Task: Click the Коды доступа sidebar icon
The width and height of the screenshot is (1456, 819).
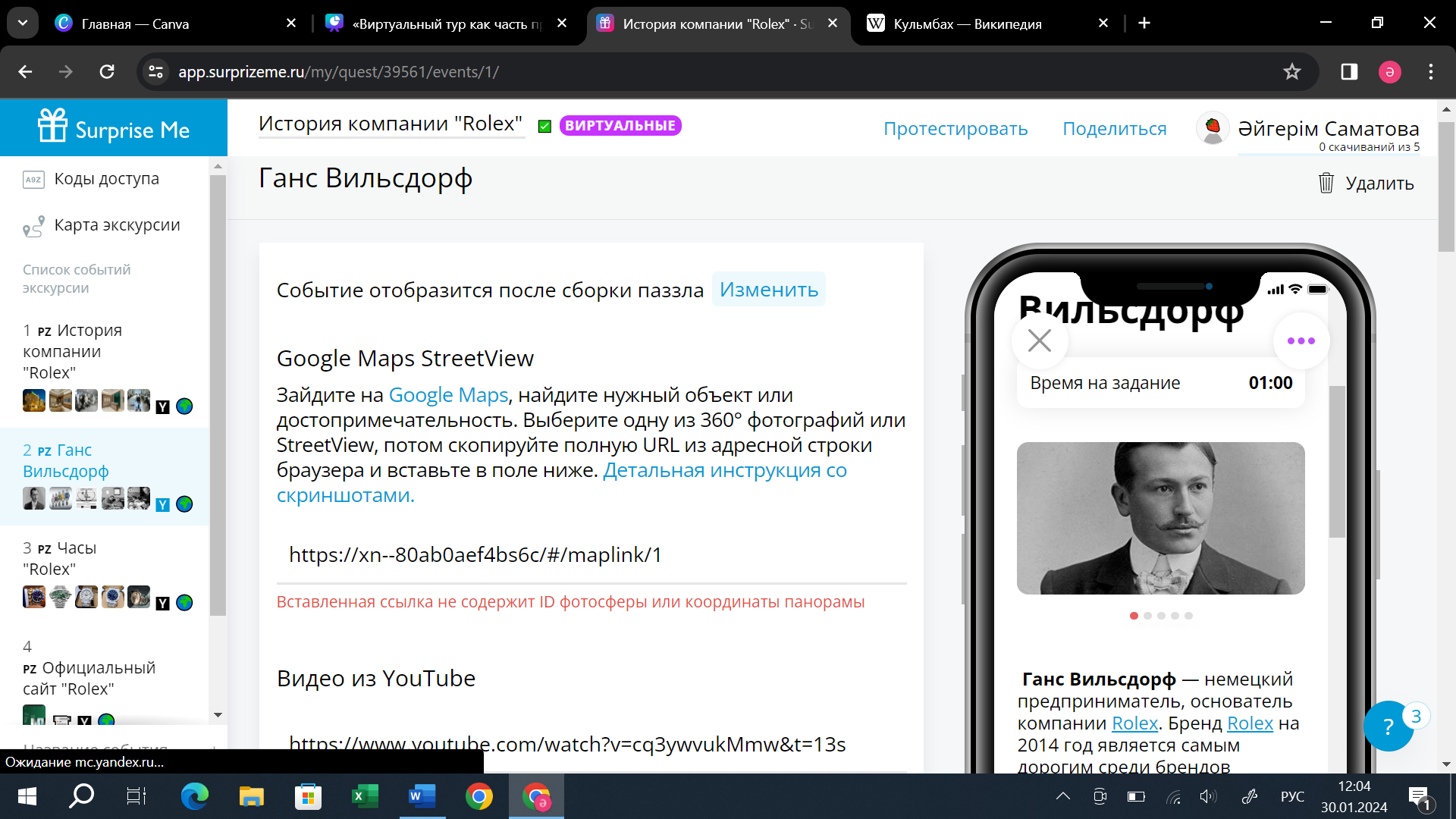Action: tap(33, 180)
